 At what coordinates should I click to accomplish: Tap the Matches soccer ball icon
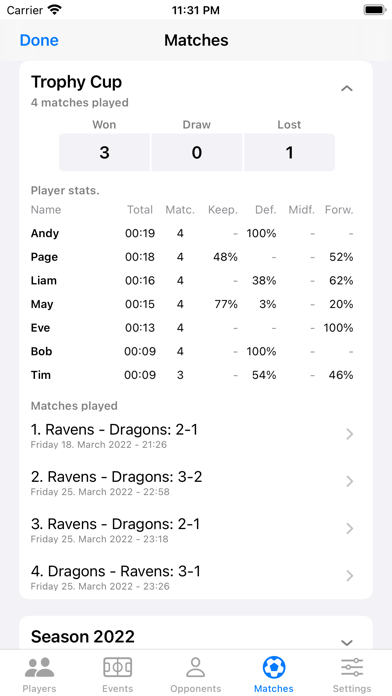point(274,667)
